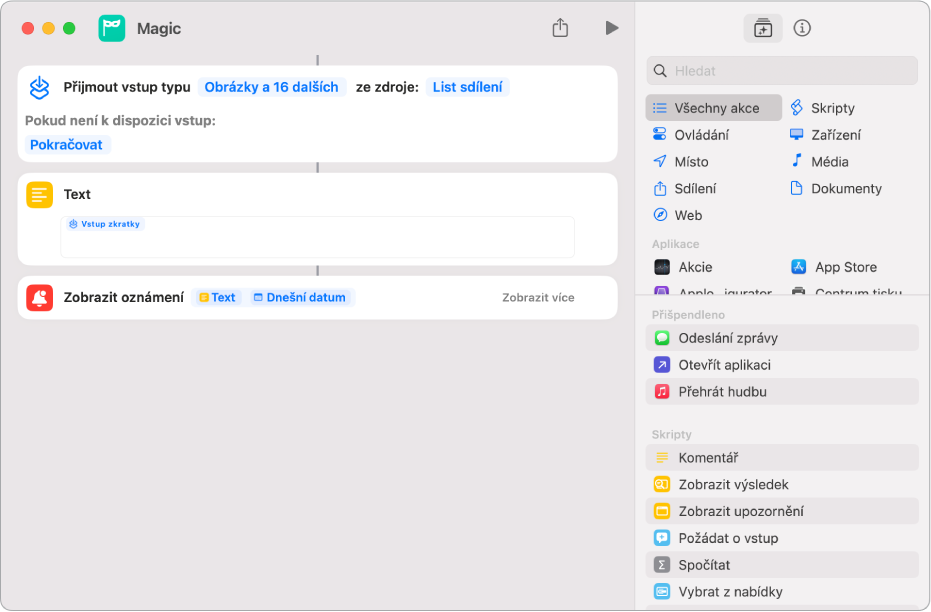Screen dimensions: 931x612
Task: Run the shortcut with the play button
Action: point(612,28)
